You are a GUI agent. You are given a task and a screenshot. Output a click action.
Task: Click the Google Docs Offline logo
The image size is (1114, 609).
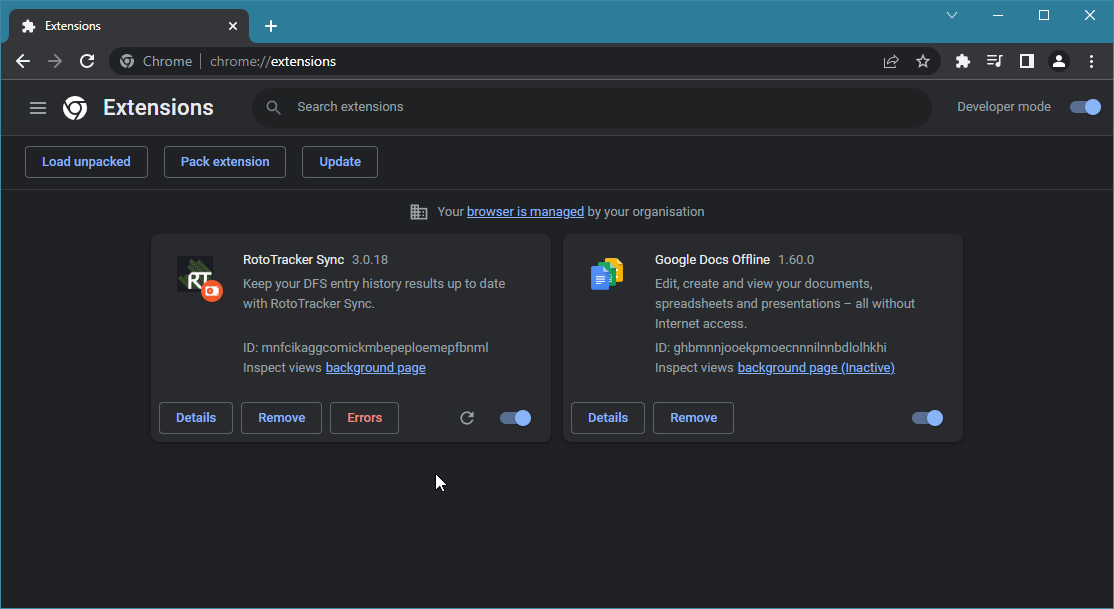[x=607, y=274]
